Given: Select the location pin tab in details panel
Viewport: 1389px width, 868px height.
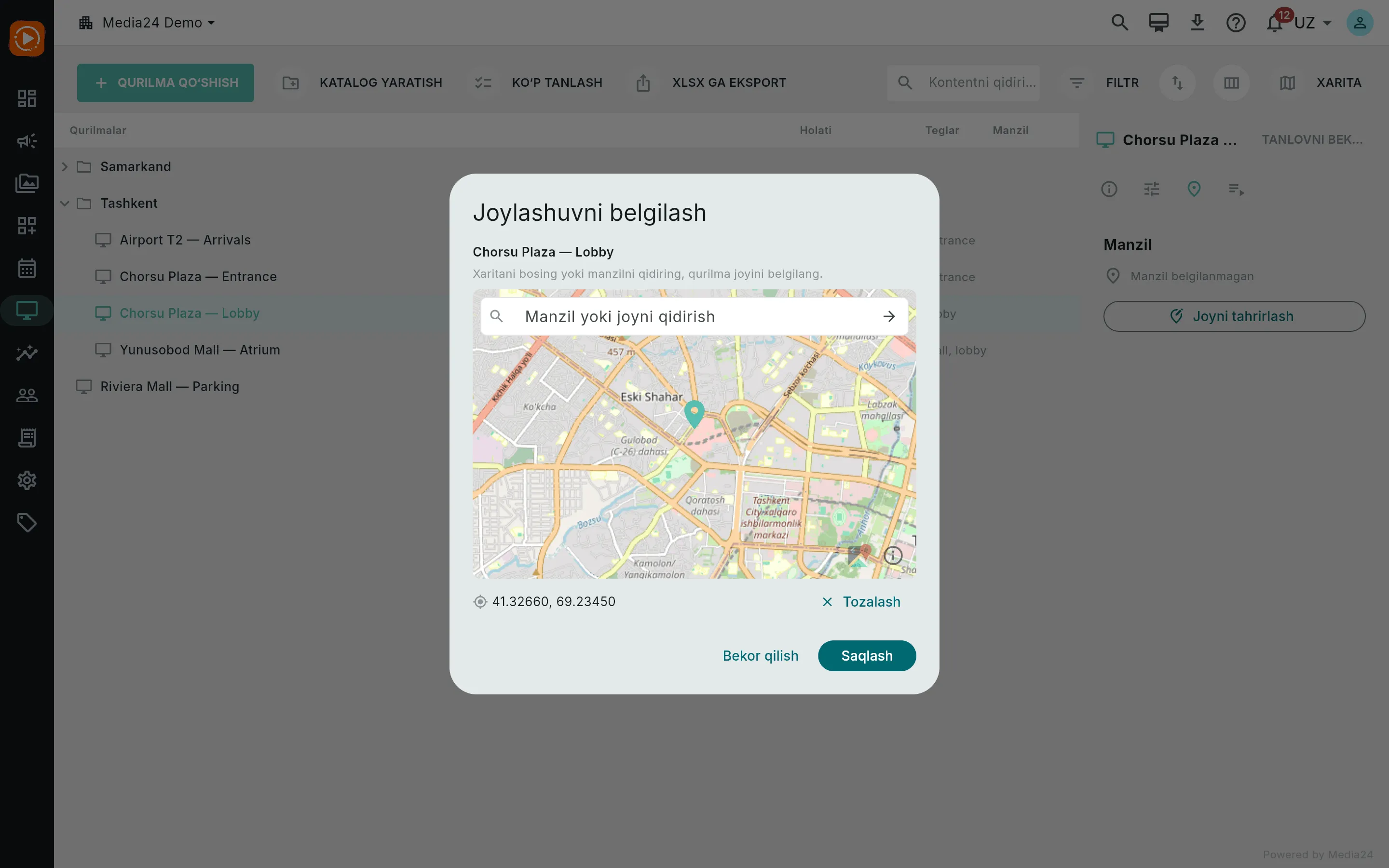Looking at the screenshot, I should 1194,189.
